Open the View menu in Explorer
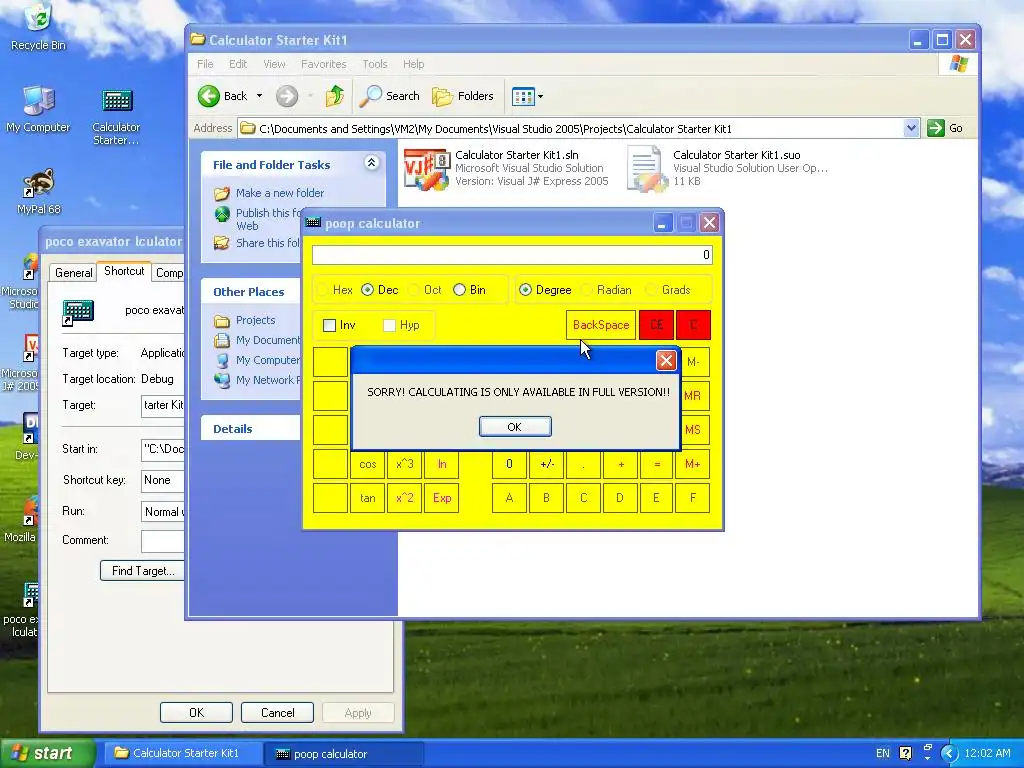The height and width of the screenshot is (768, 1024). pos(274,64)
